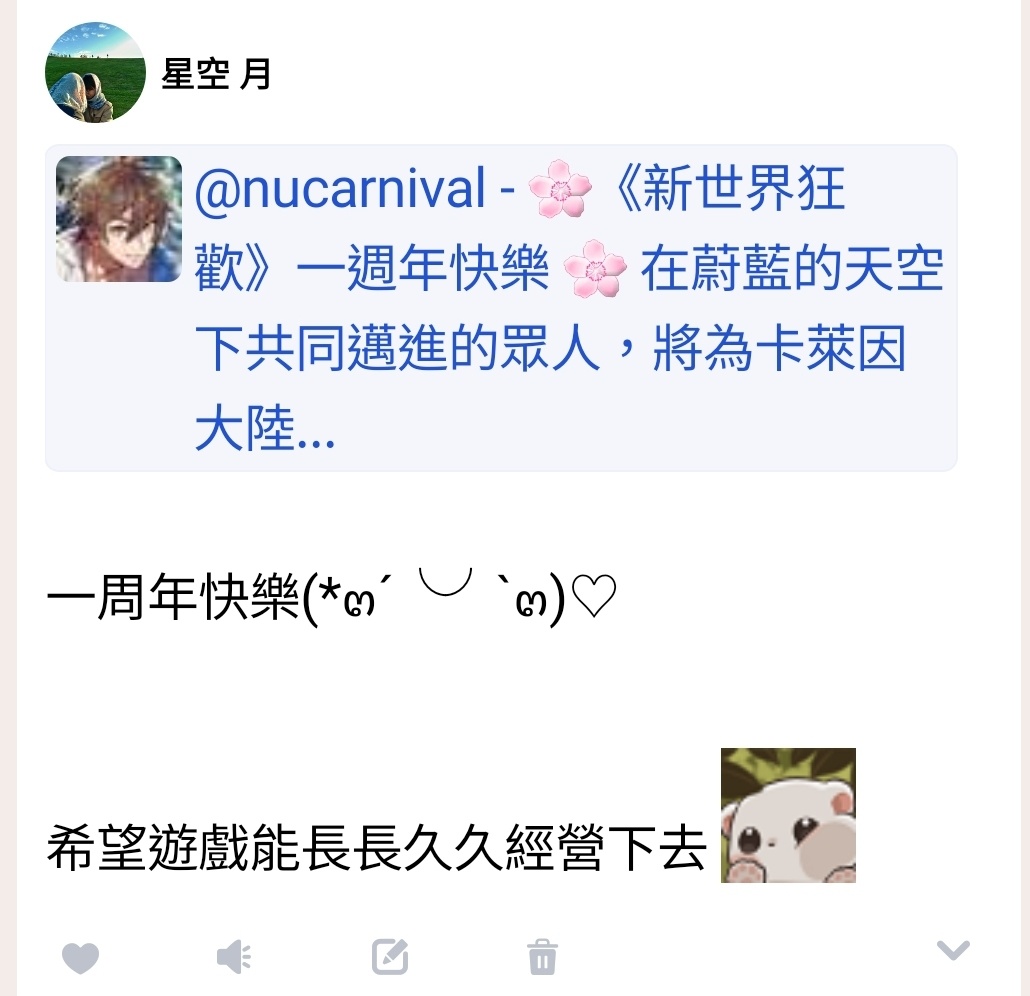
Task: Click the kaomoji face in the message
Action: coord(434,597)
